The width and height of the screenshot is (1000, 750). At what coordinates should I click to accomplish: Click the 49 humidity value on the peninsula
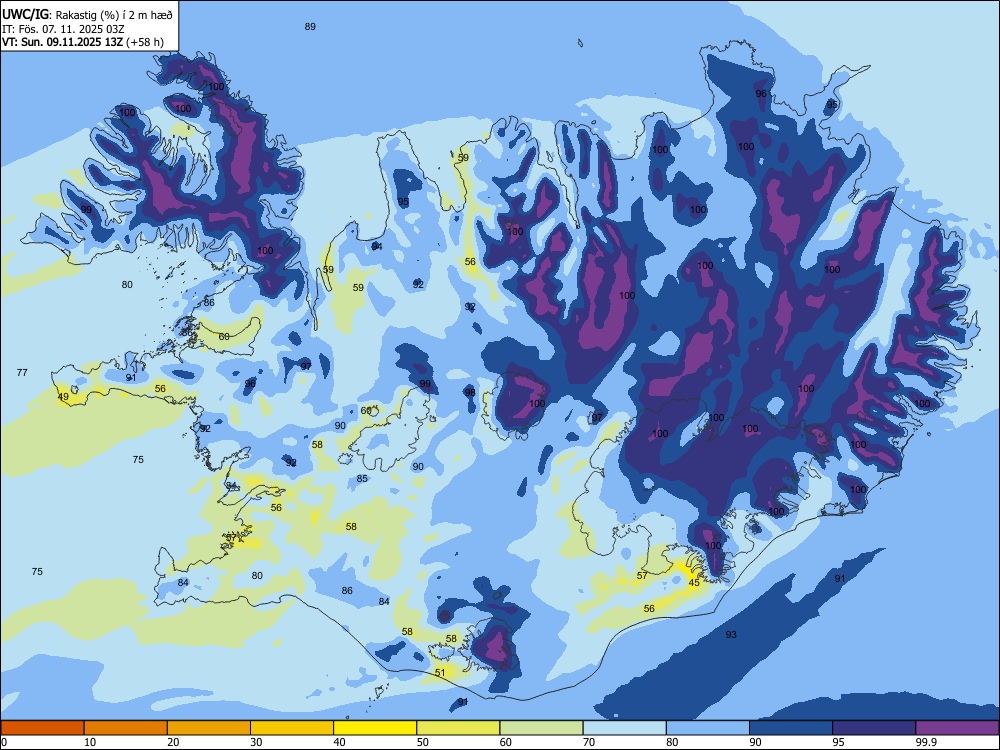pos(63,397)
